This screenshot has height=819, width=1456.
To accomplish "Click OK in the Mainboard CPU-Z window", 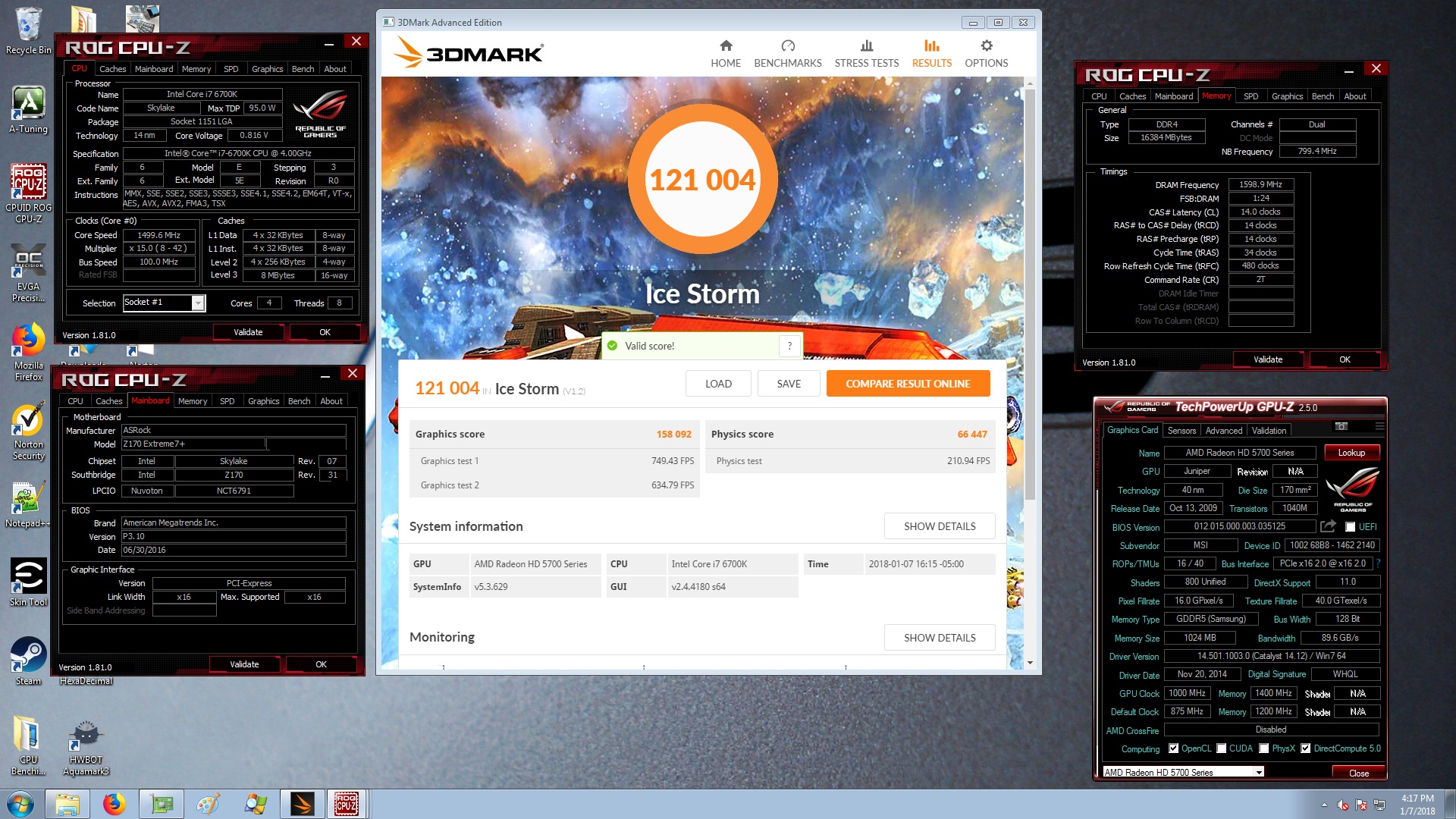I will pyautogui.click(x=321, y=664).
